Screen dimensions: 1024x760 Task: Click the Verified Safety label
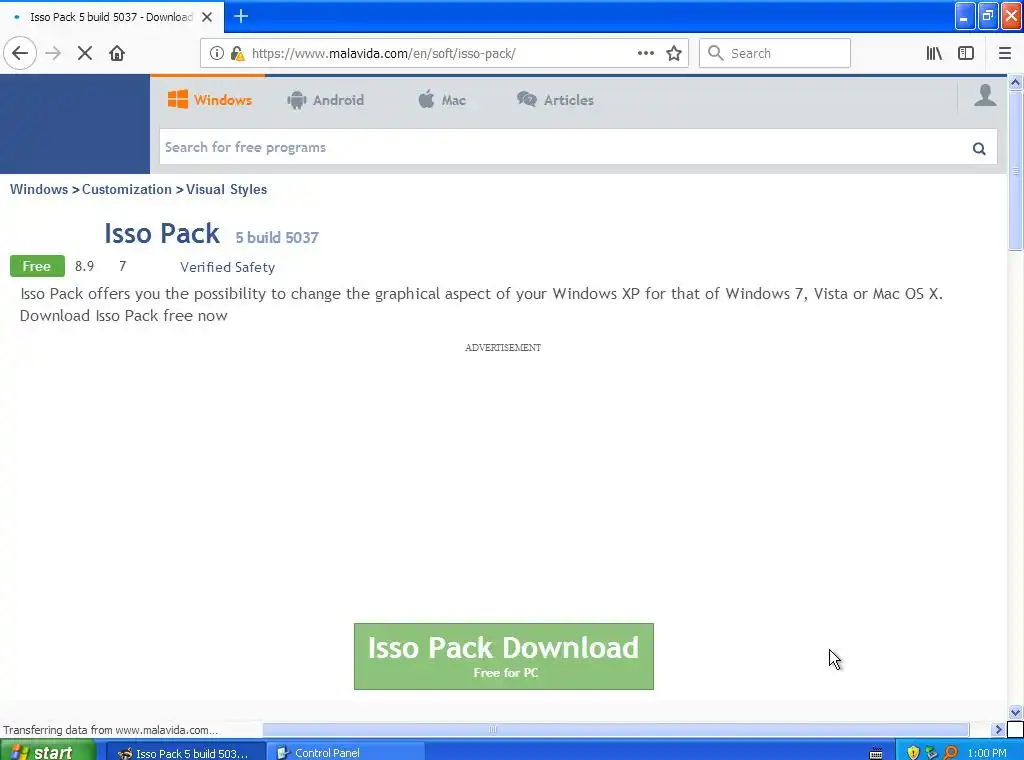pos(227,267)
